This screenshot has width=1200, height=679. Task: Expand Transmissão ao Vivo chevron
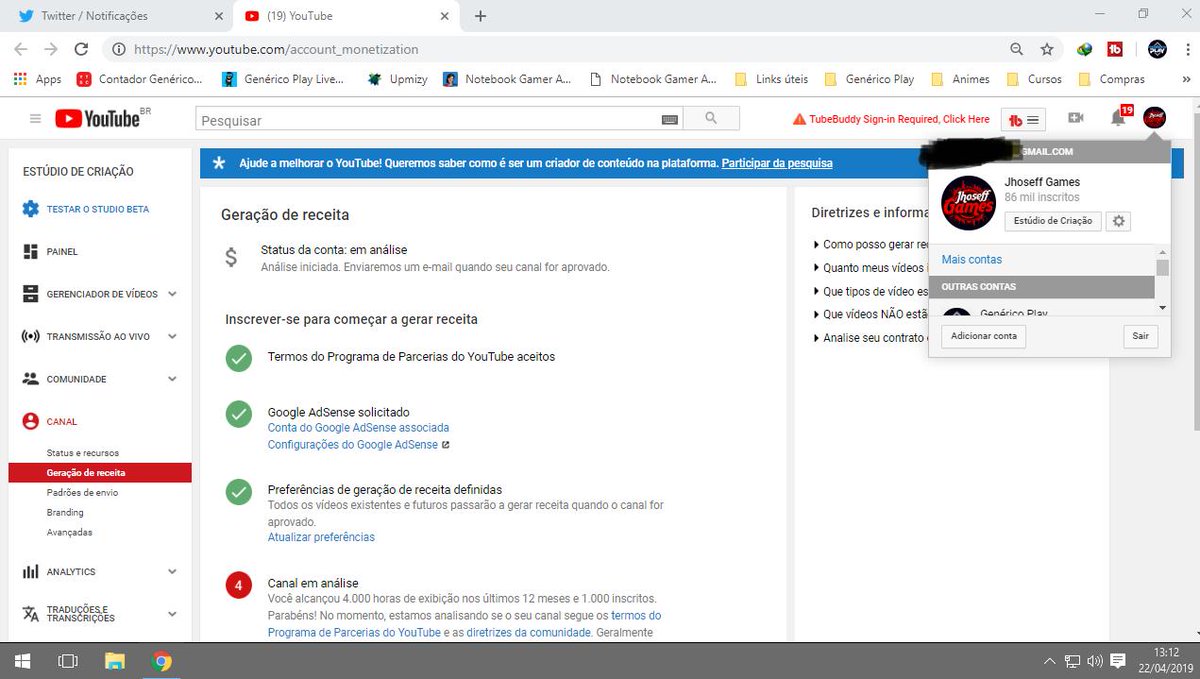(x=172, y=337)
